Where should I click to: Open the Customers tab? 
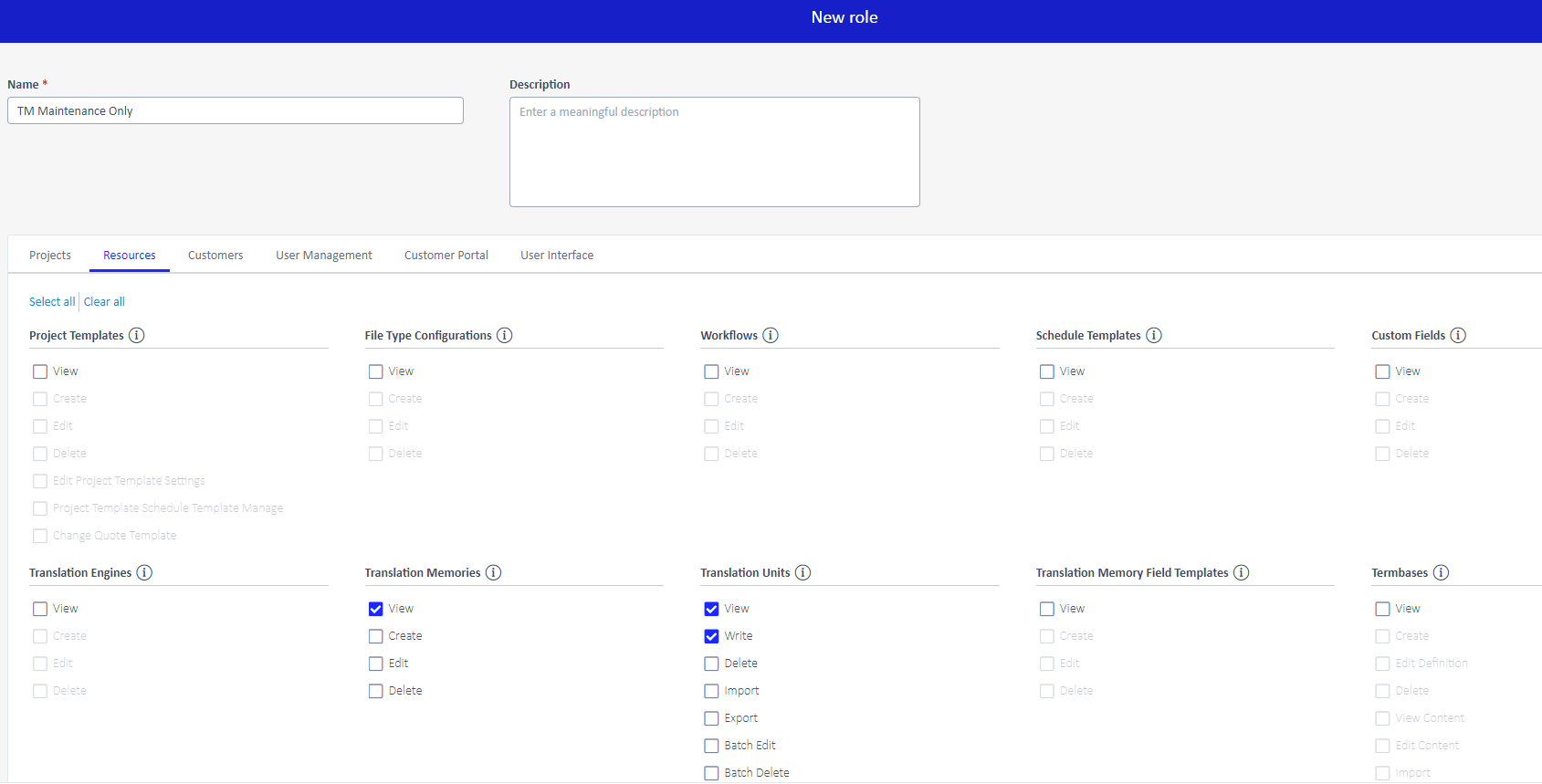tap(215, 256)
